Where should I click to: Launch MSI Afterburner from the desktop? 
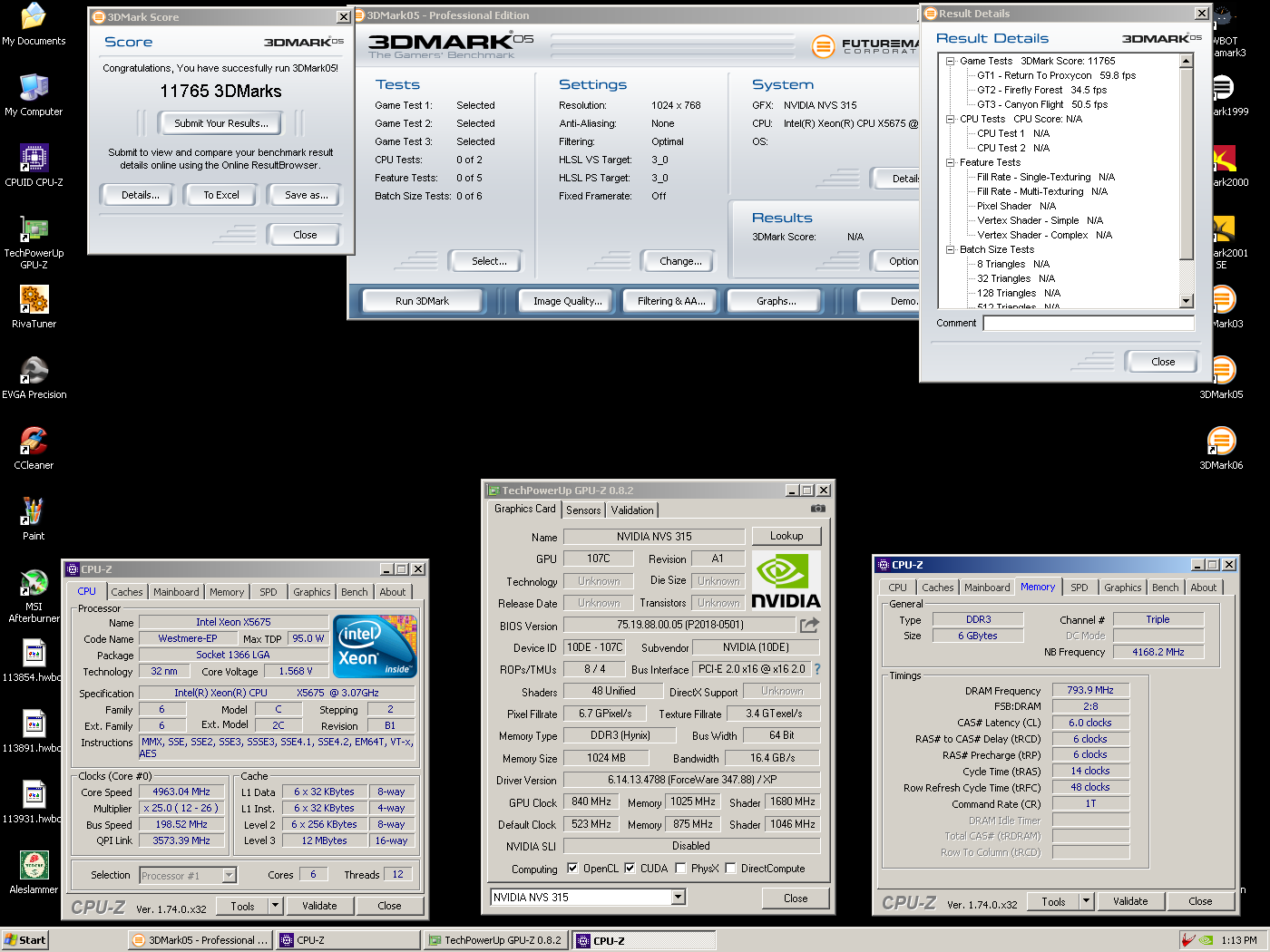(34, 597)
